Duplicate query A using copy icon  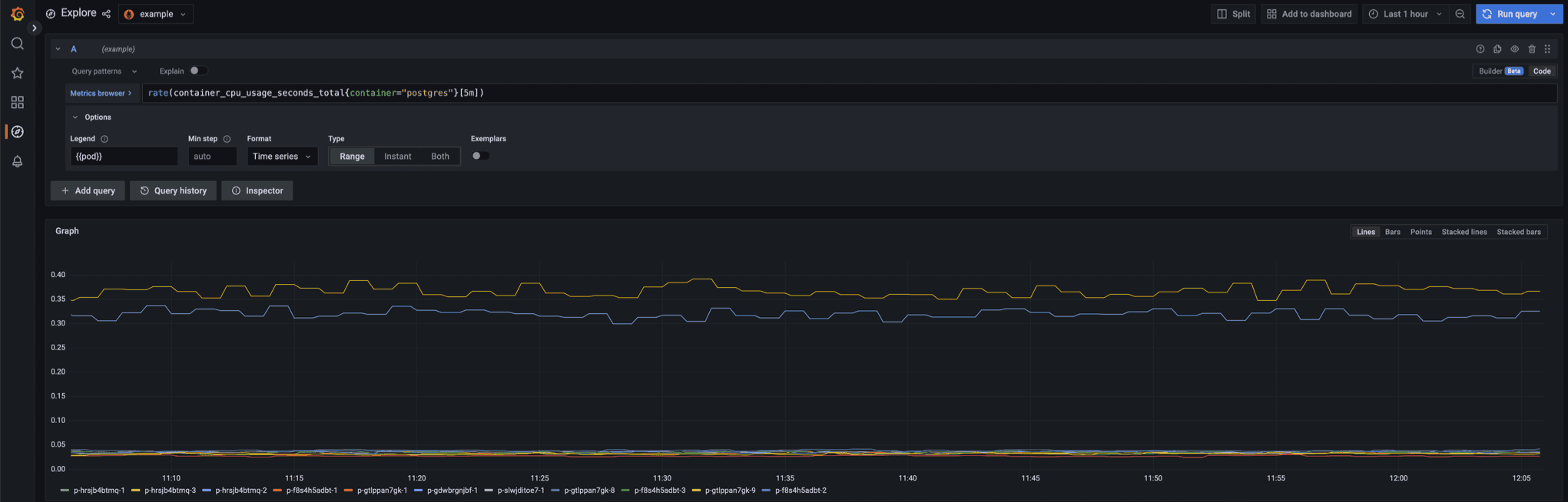[1497, 49]
